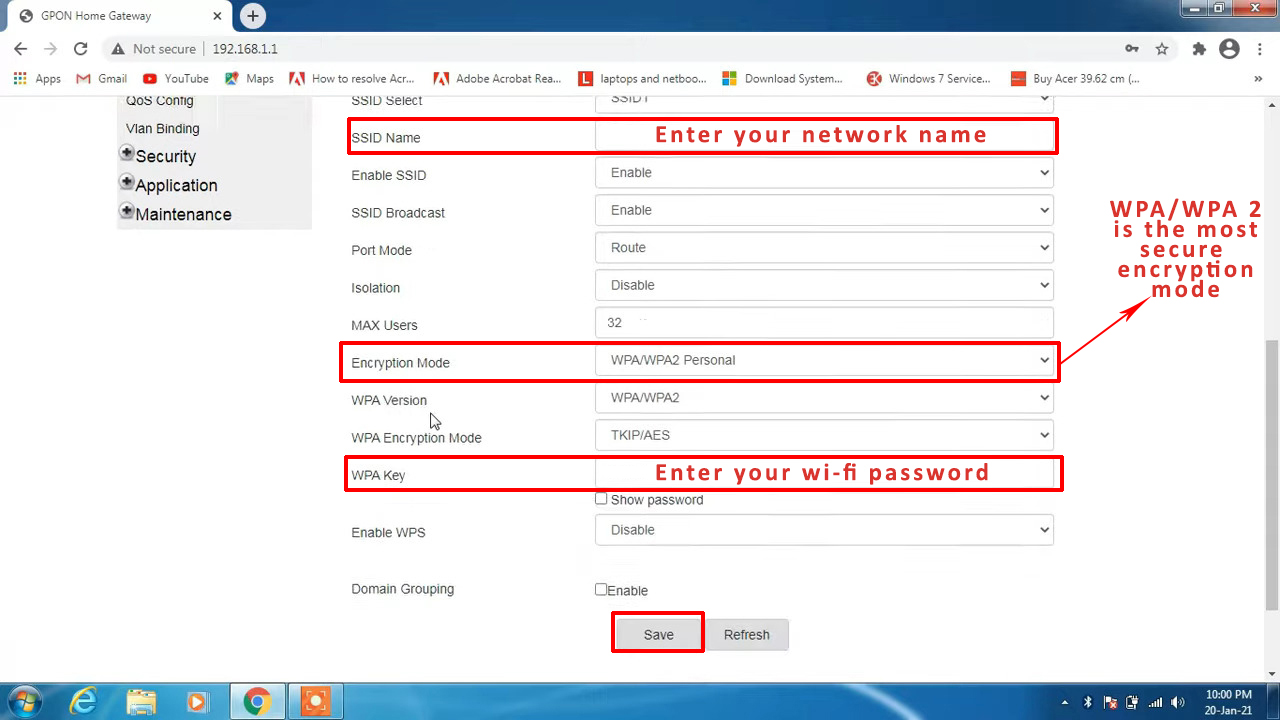This screenshot has height=720, width=1280.
Task: Open Chrome's three-dot menu
Action: [1259, 48]
